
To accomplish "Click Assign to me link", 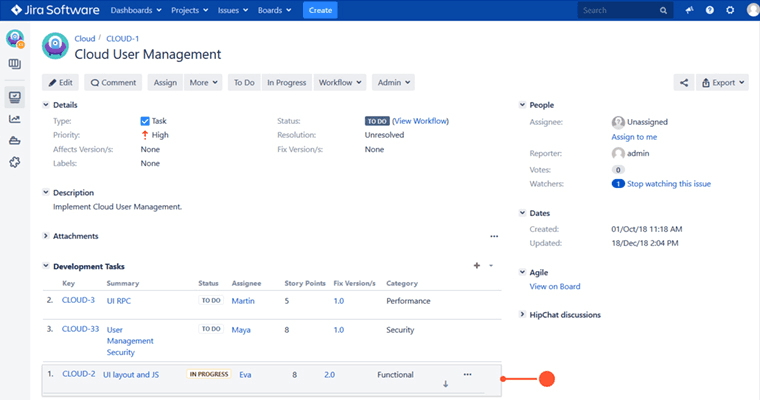I will [x=634, y=137].
